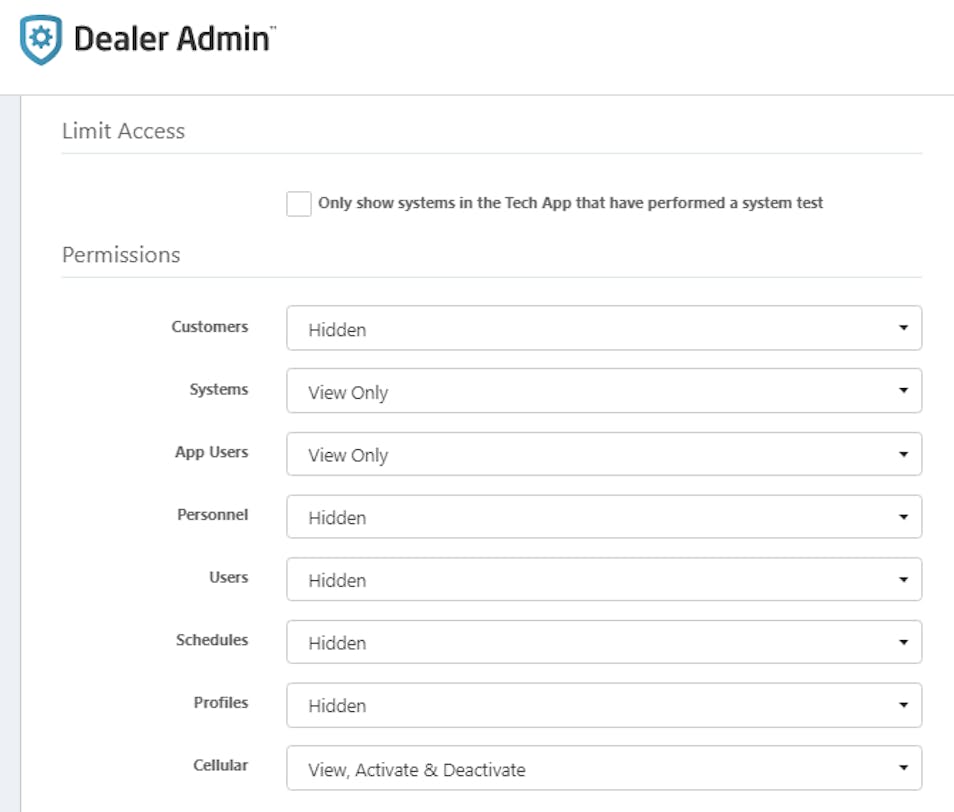Click the system test checkbox label text
Image resolution: width=954 pixels, height=812 pixels.
(570, 203)
